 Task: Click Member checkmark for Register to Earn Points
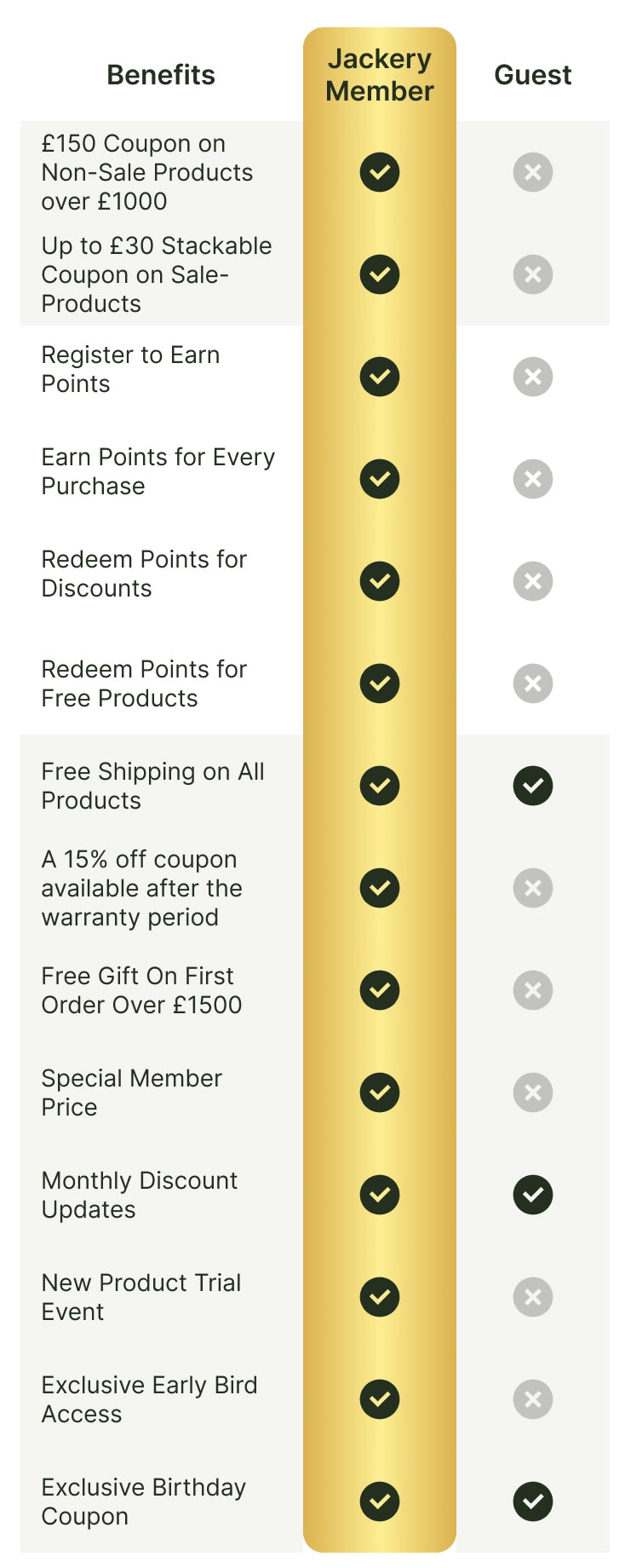380,377
